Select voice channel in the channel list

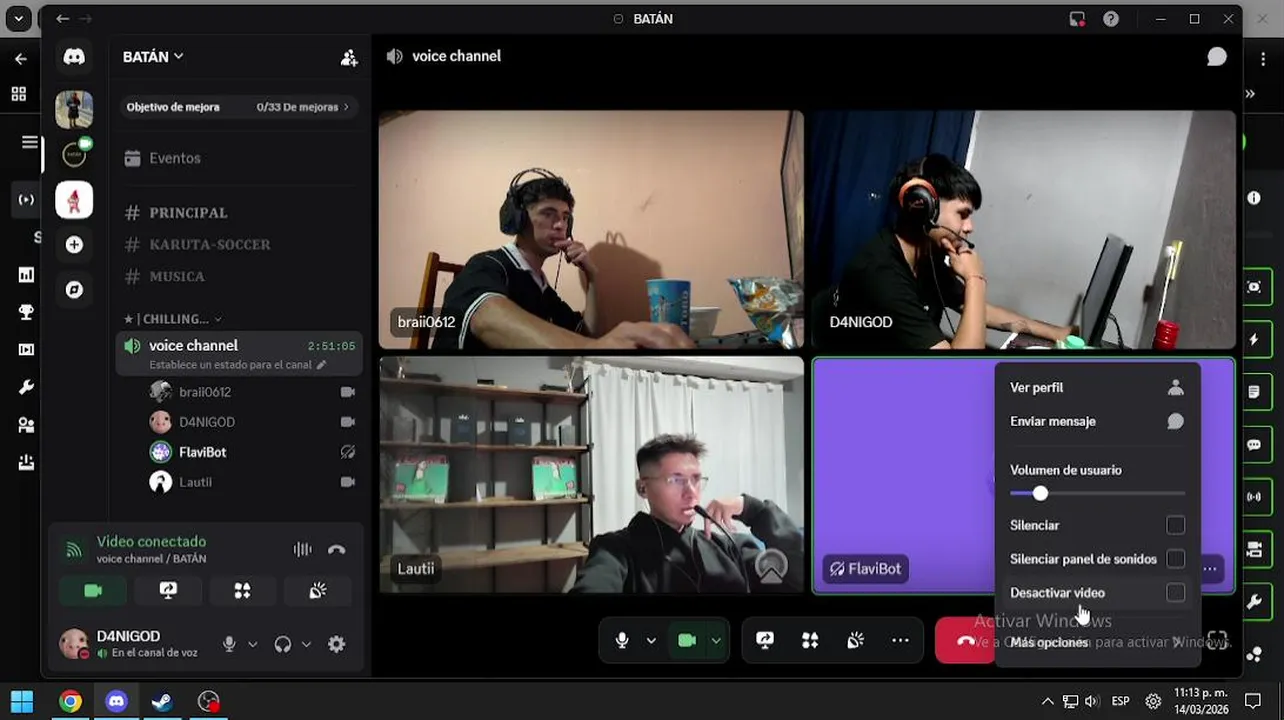238,354
